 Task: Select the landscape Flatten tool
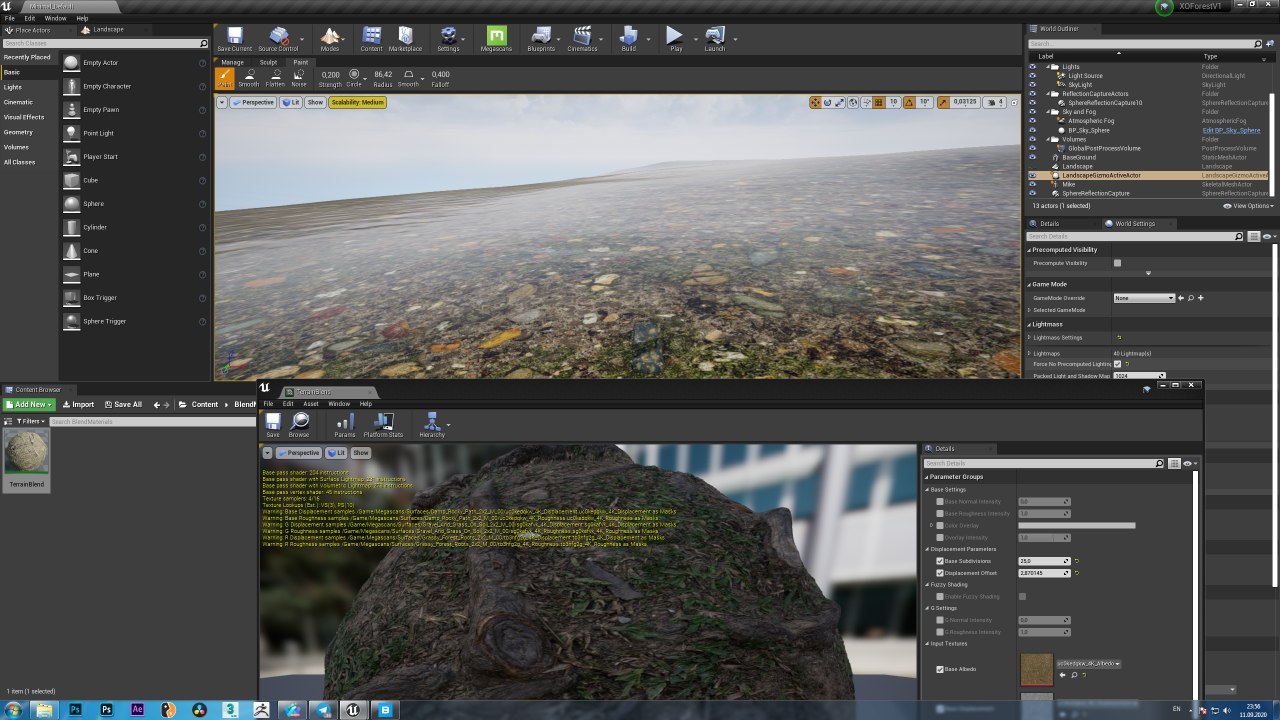(x=275, y=78)
